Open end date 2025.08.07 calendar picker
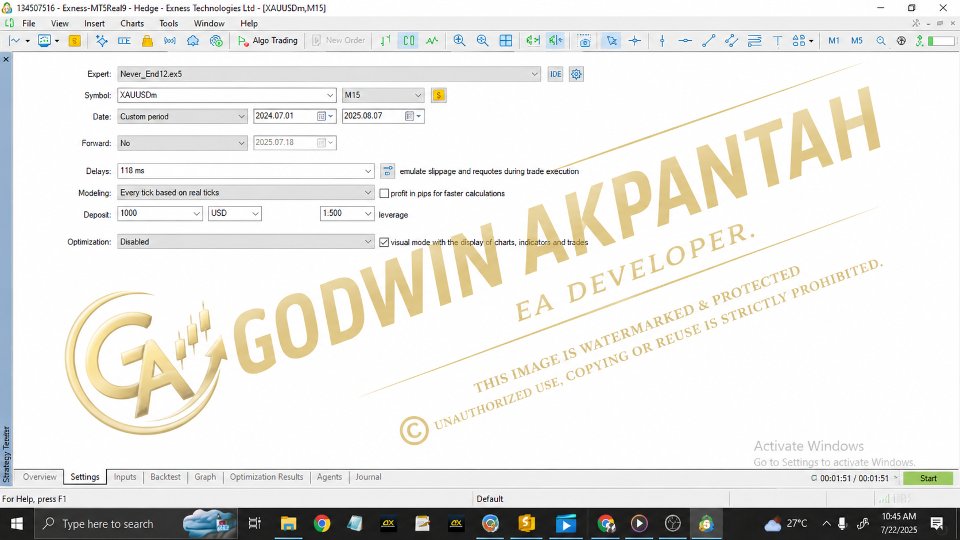This screenshot has height=540, width=960. click(x=413, y=116)
